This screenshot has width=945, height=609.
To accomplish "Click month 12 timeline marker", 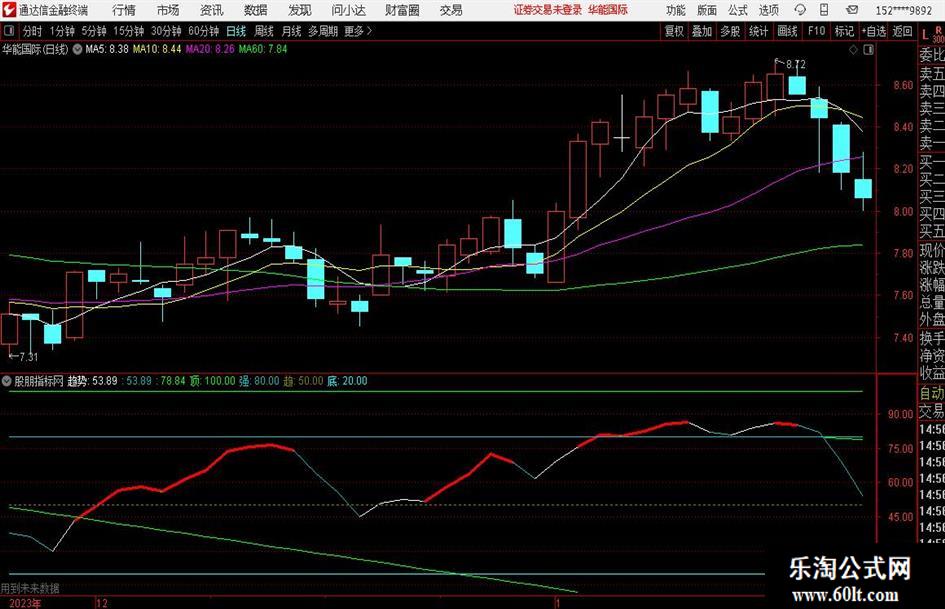I will click(101, 603).
